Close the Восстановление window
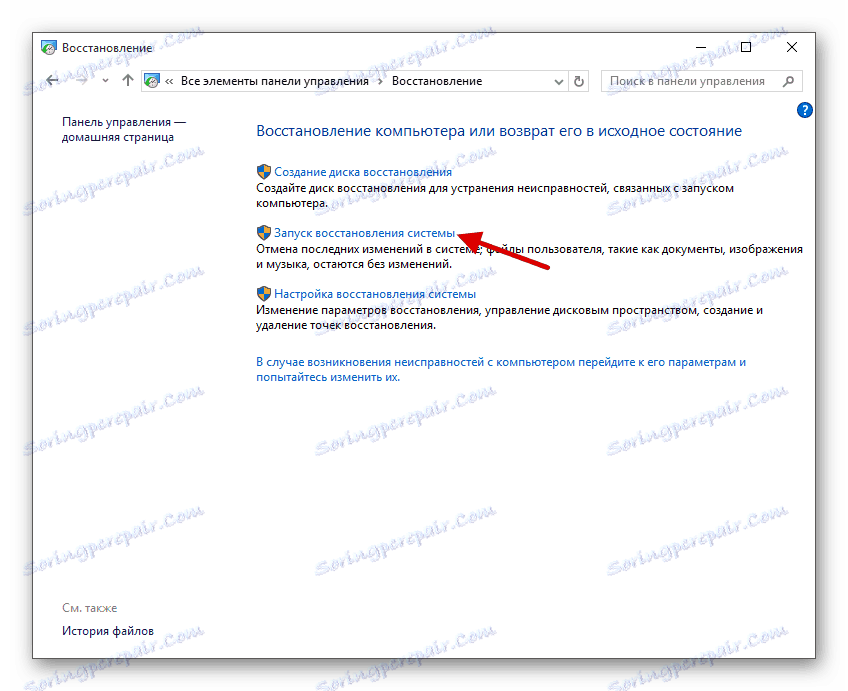 click(792, 48)
